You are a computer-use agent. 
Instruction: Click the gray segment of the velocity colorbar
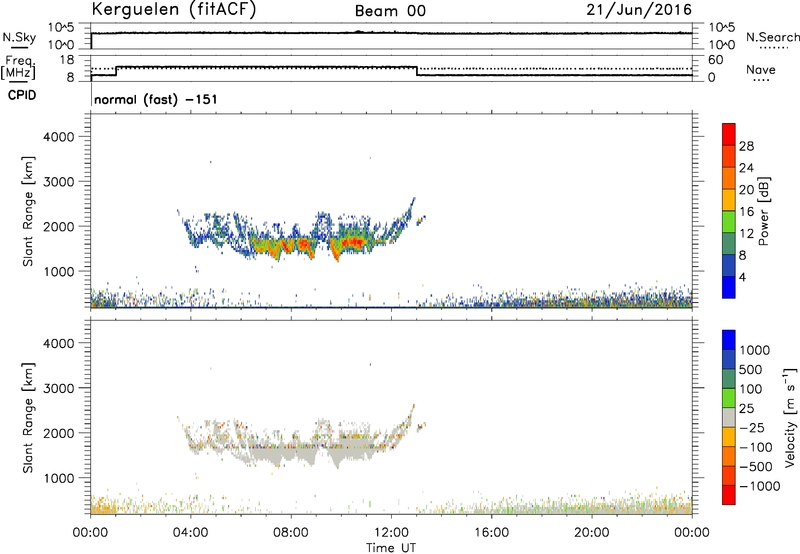coord(729,417)
